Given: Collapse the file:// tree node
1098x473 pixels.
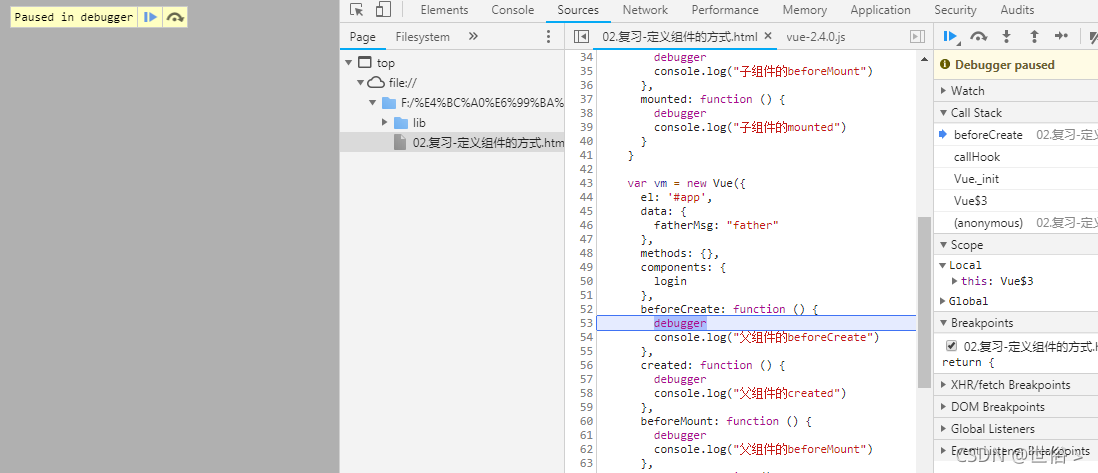Looking at the screenshot, I should [x=360, y=83].
